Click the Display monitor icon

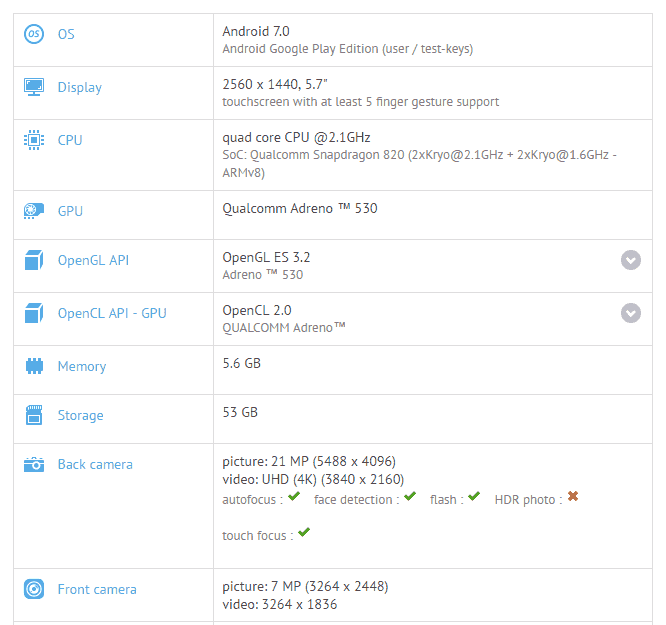point(34,87)
